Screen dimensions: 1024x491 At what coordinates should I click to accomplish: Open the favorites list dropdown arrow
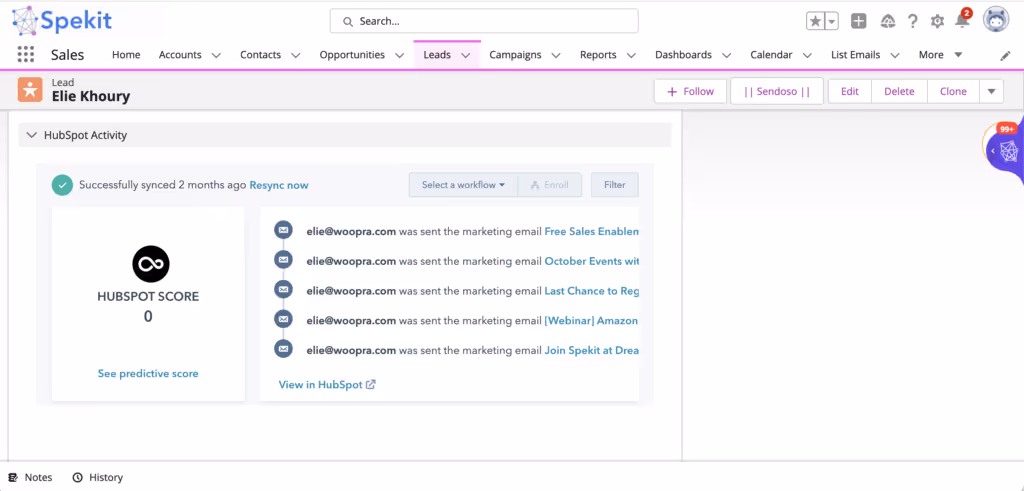[x=832, y=21]
